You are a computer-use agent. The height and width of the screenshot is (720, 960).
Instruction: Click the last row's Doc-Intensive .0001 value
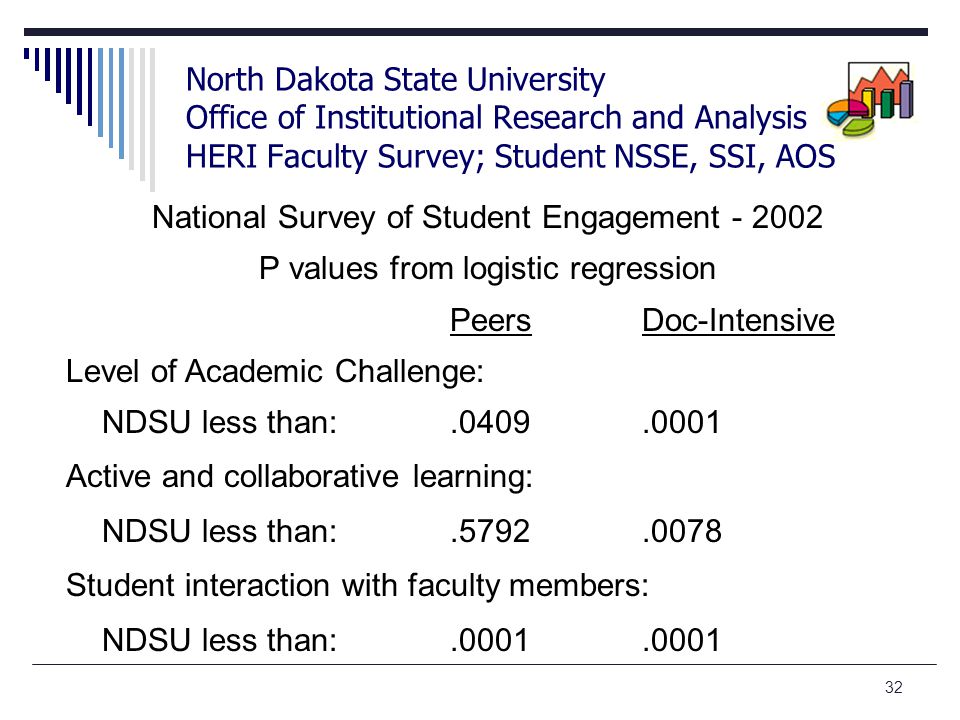tap(681, 640)
